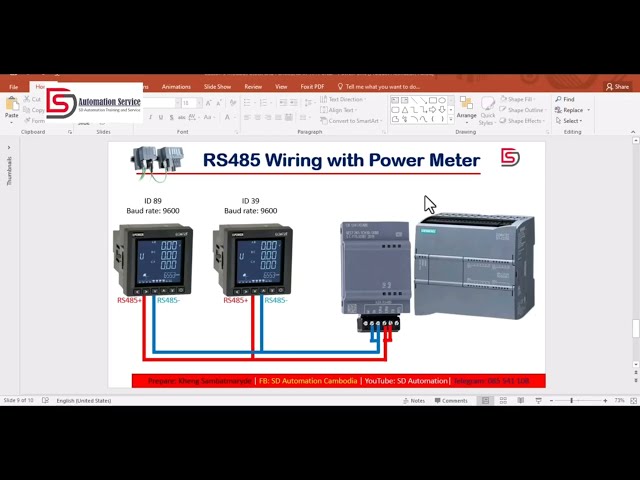
Task: Click the Paste clipboard icon
Action: (12, 104)
